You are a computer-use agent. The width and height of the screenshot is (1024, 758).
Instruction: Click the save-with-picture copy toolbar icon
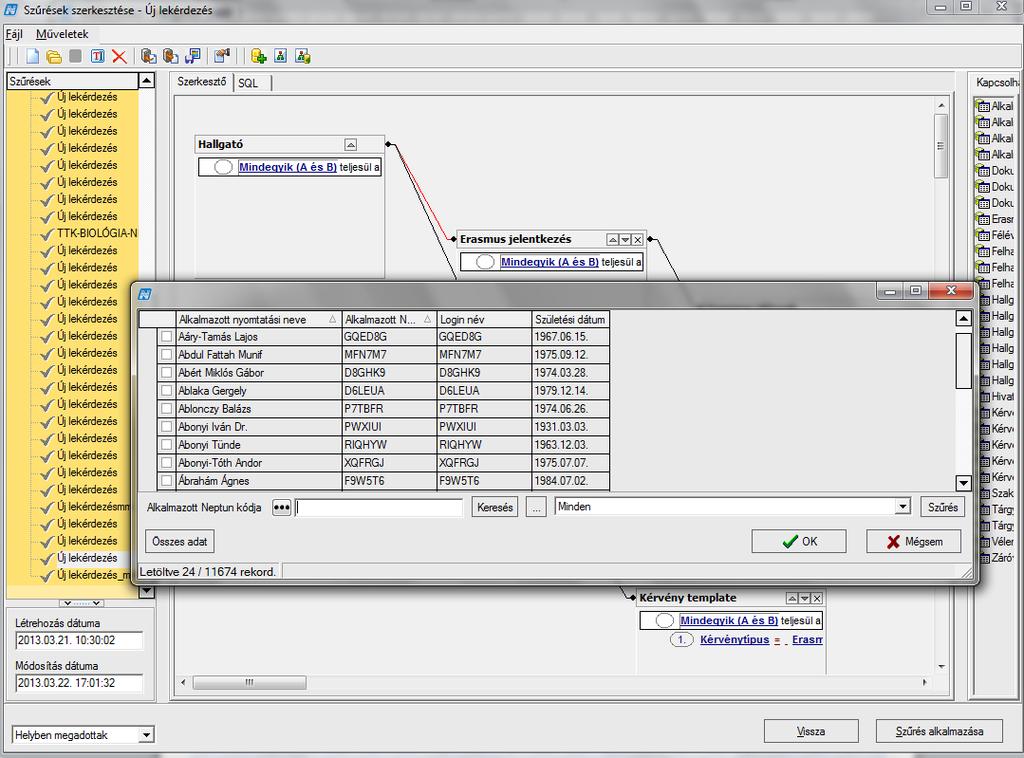(193, 57)
